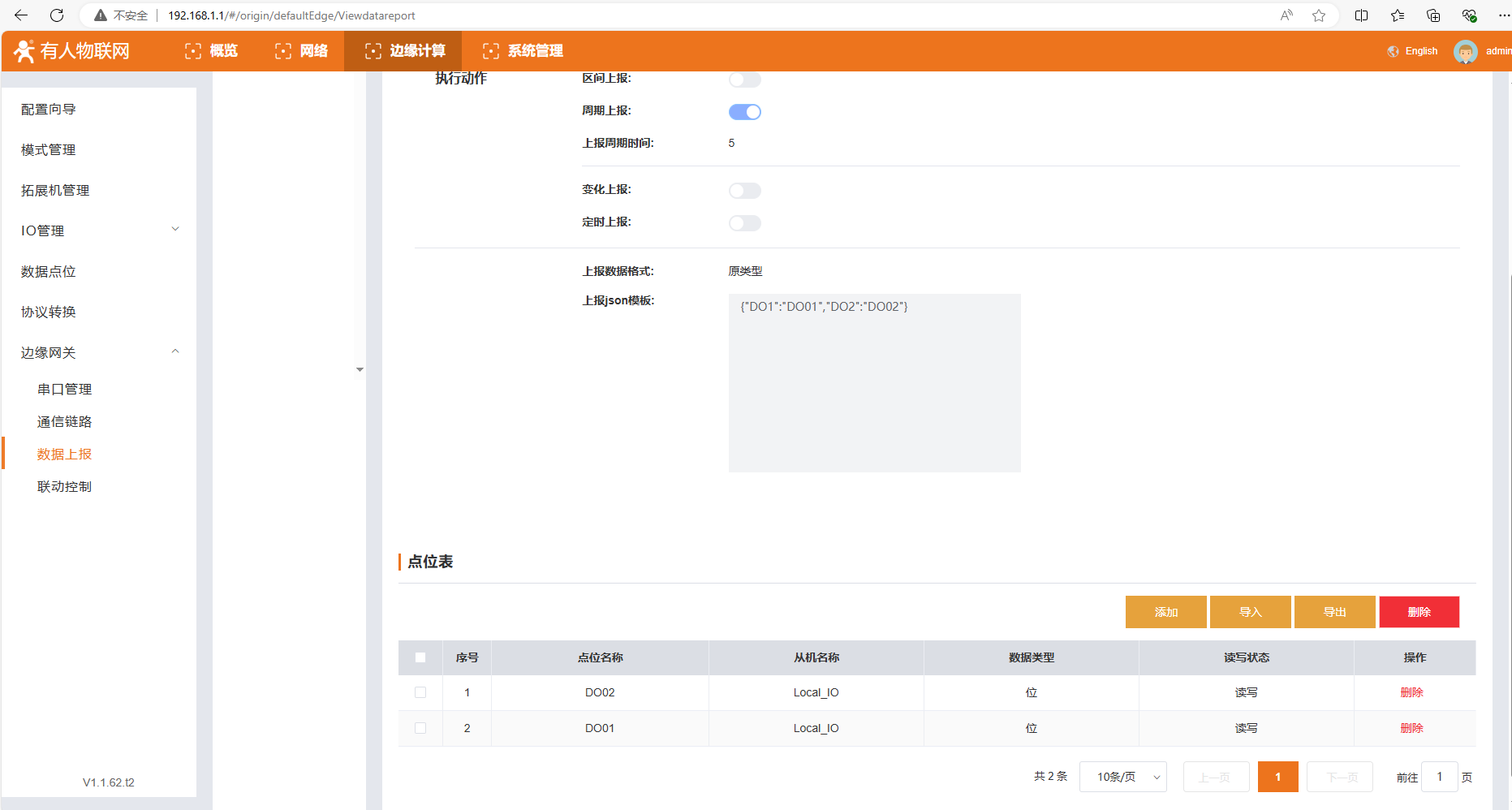
Task: Click the orange 添加 button
Action: (x=1165, y=612)
